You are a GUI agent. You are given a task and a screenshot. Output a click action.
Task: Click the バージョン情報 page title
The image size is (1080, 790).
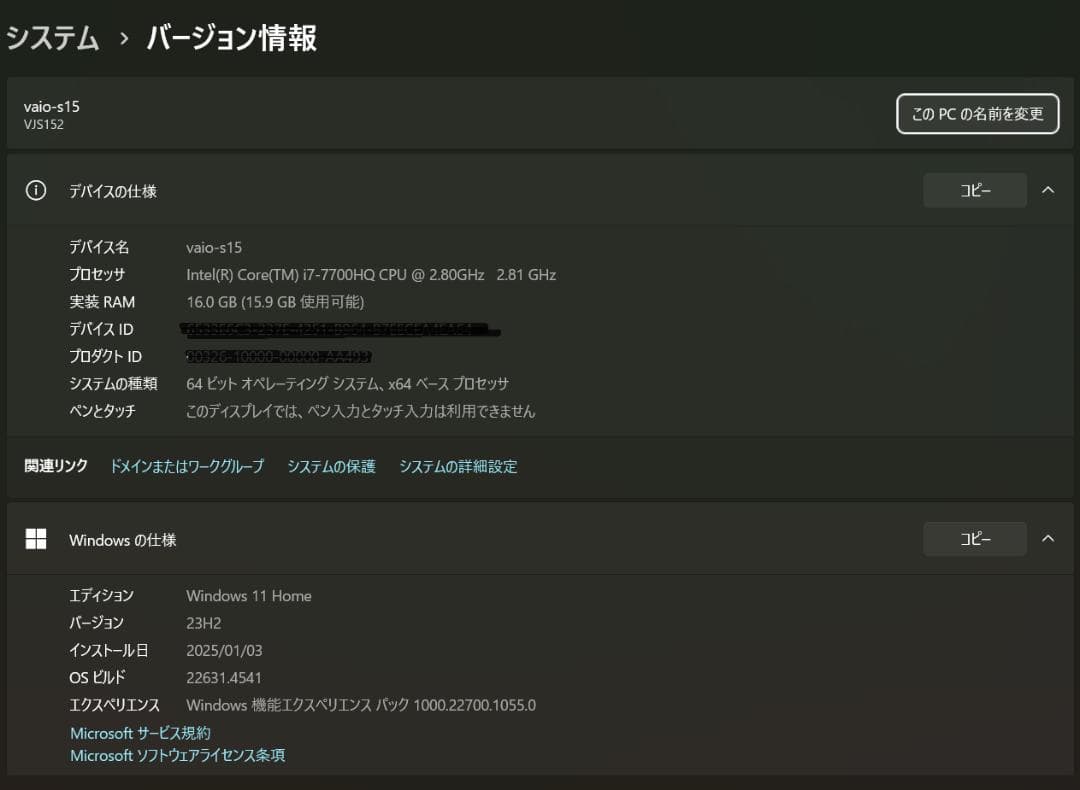[231, 37]
